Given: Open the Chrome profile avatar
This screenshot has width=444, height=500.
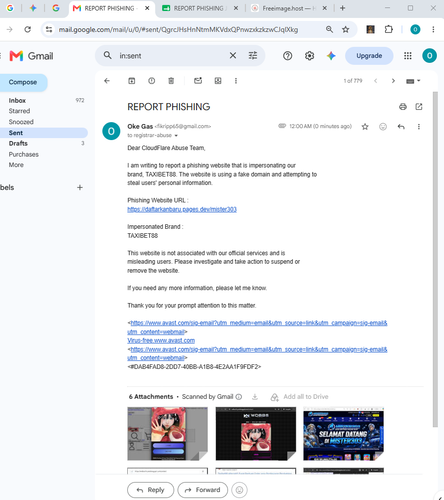Looking at the screenshot, I should point(415,29).
